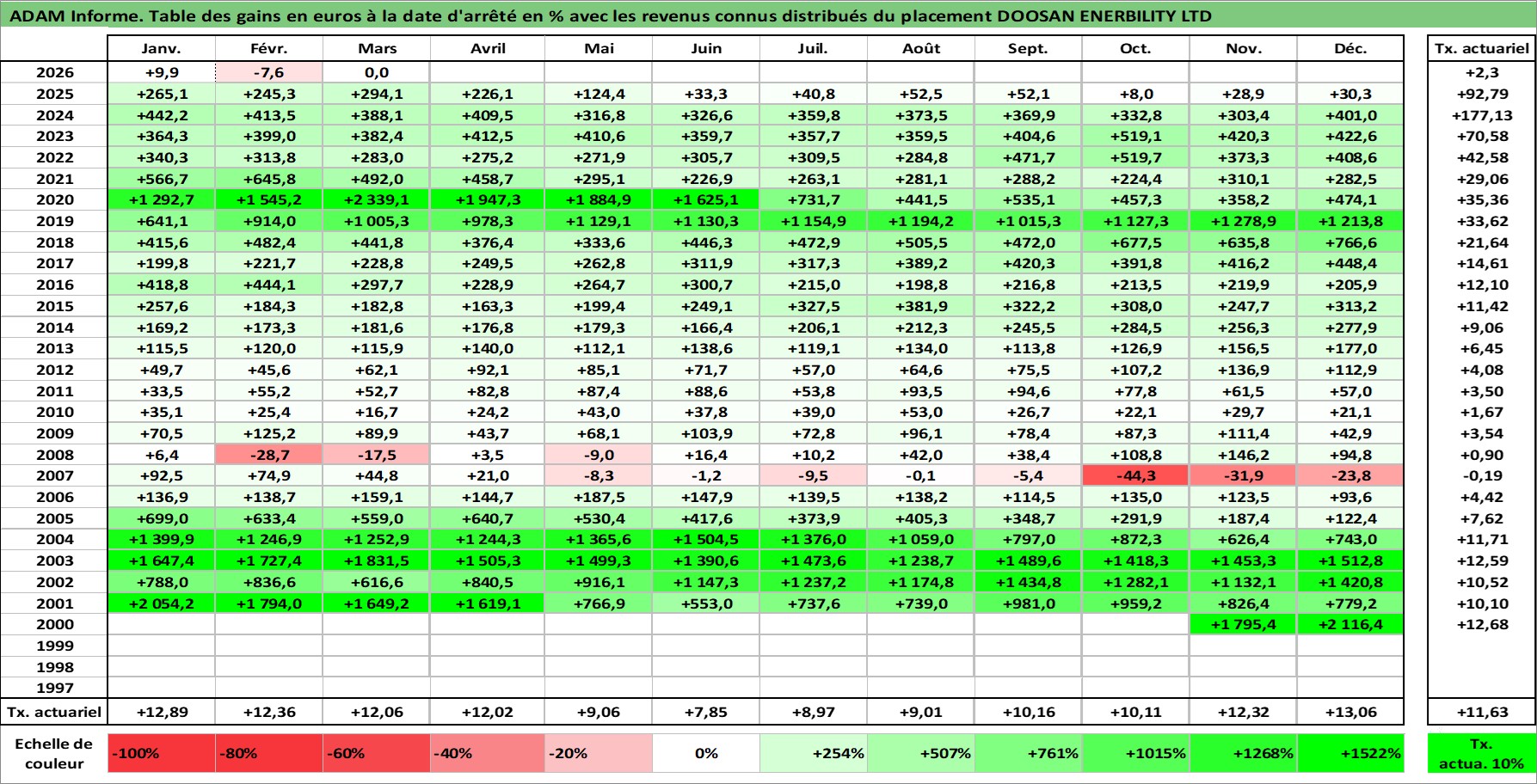Select the 2020 March cell +2 339,1

(377, 199)
